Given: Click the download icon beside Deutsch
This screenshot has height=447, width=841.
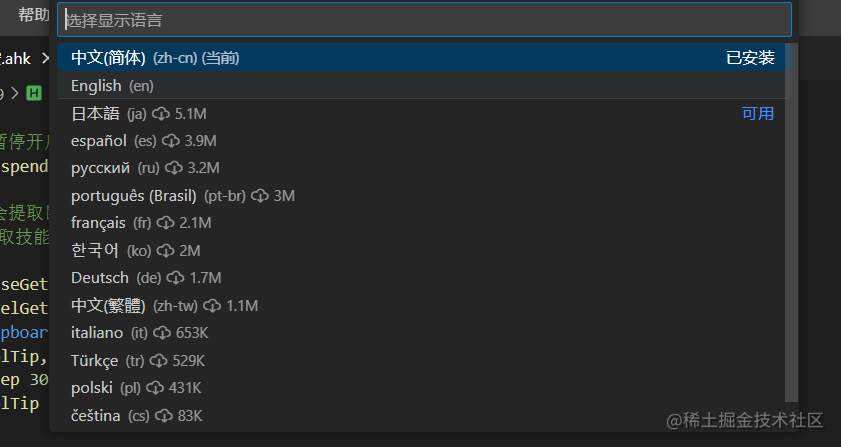Looking at the screenshot, I should click(176, 277).
